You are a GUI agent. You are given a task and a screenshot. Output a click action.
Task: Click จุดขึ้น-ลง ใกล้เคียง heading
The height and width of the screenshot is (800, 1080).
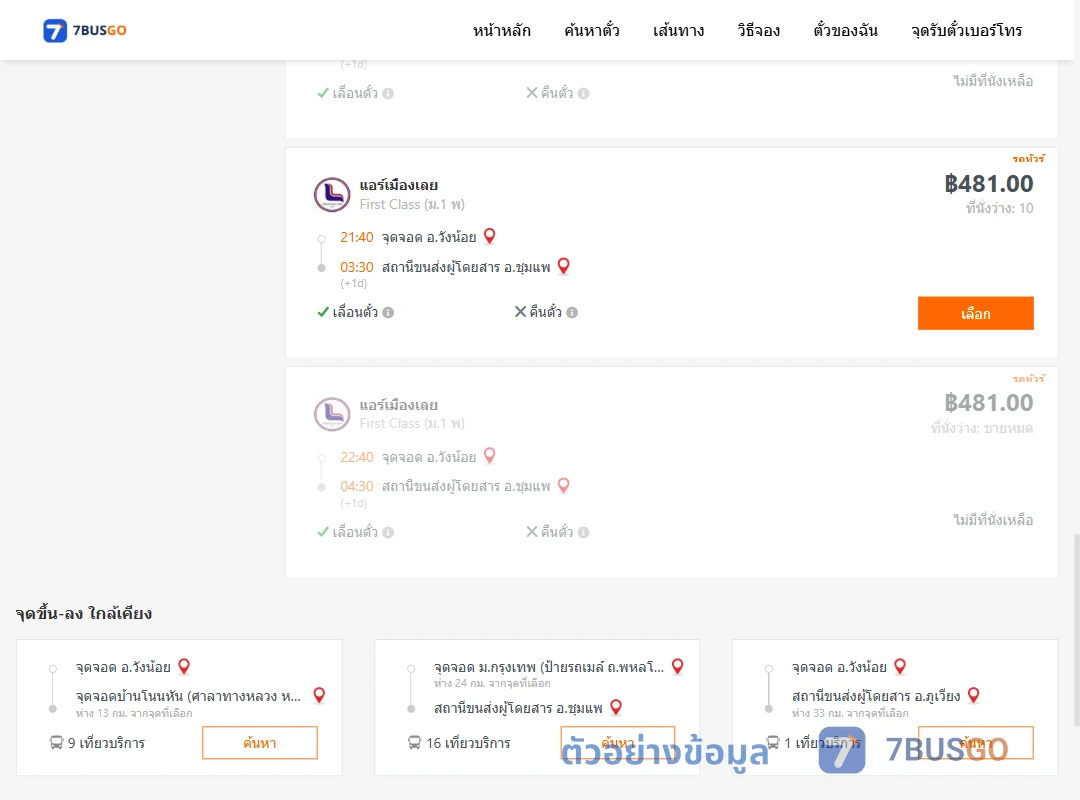click(84, 613)
